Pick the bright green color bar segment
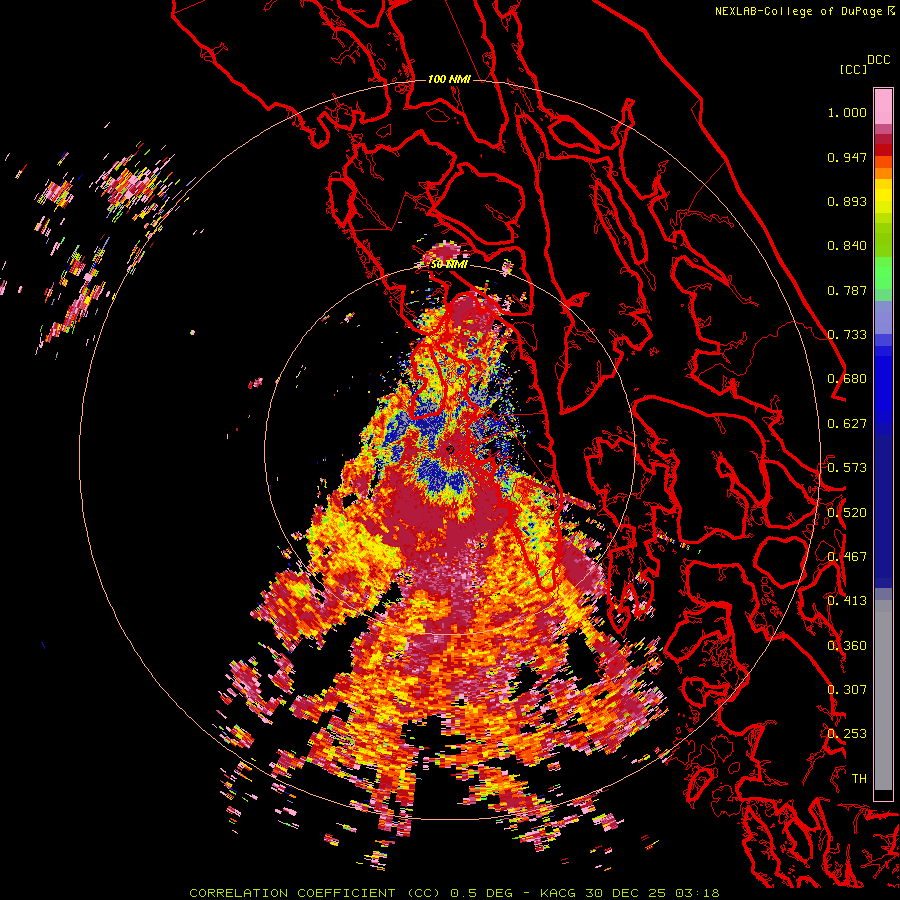 click(x=883, y=273)
